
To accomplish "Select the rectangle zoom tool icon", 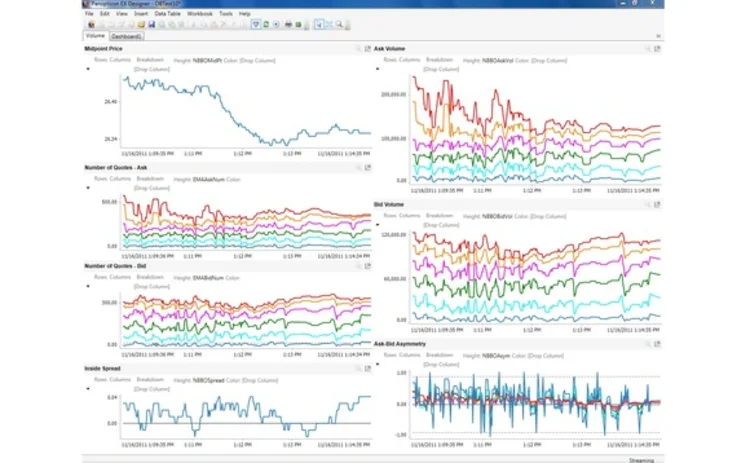I will click(329, 24).
